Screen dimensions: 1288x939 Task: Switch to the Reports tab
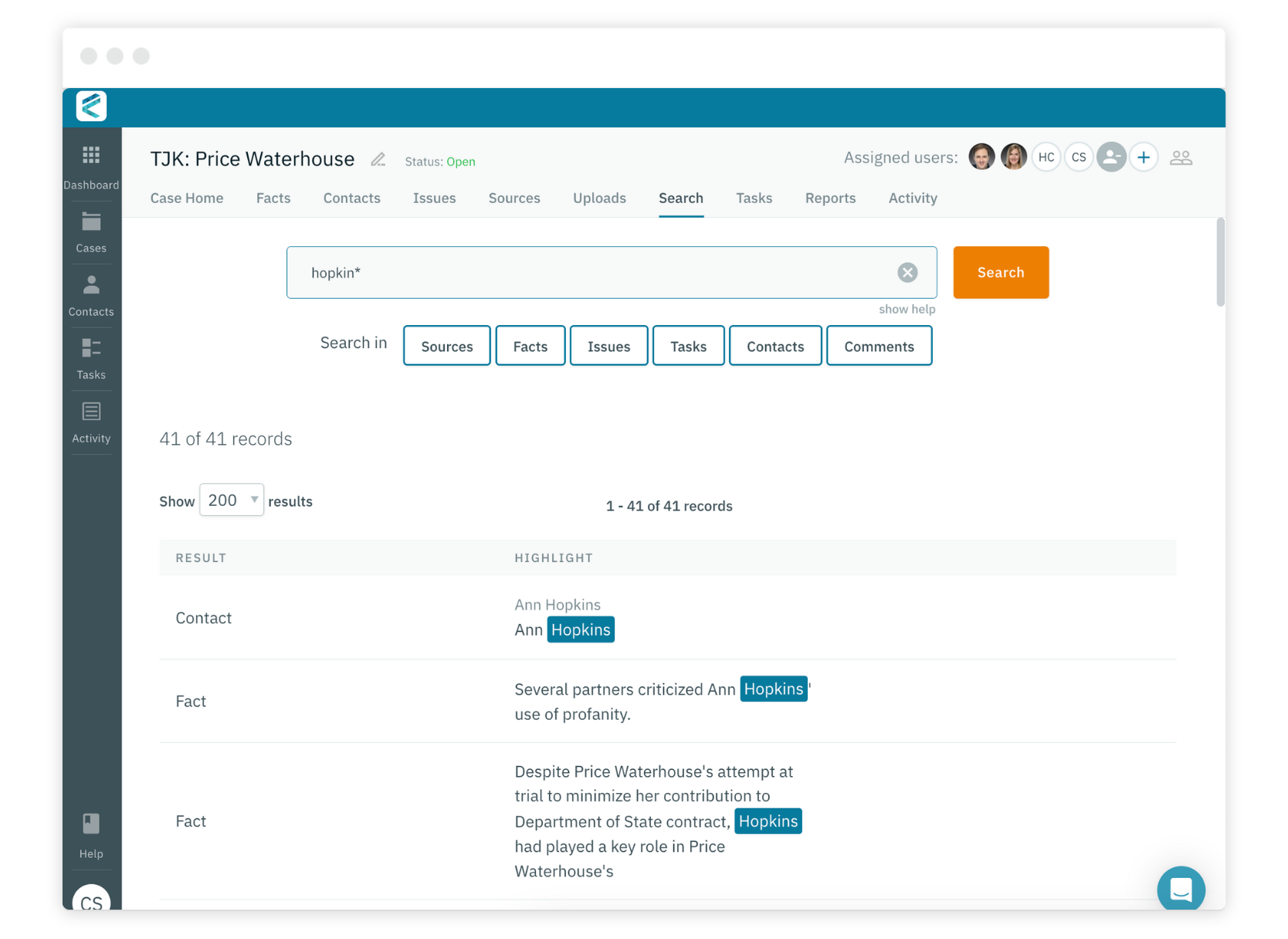pos(830,198)
